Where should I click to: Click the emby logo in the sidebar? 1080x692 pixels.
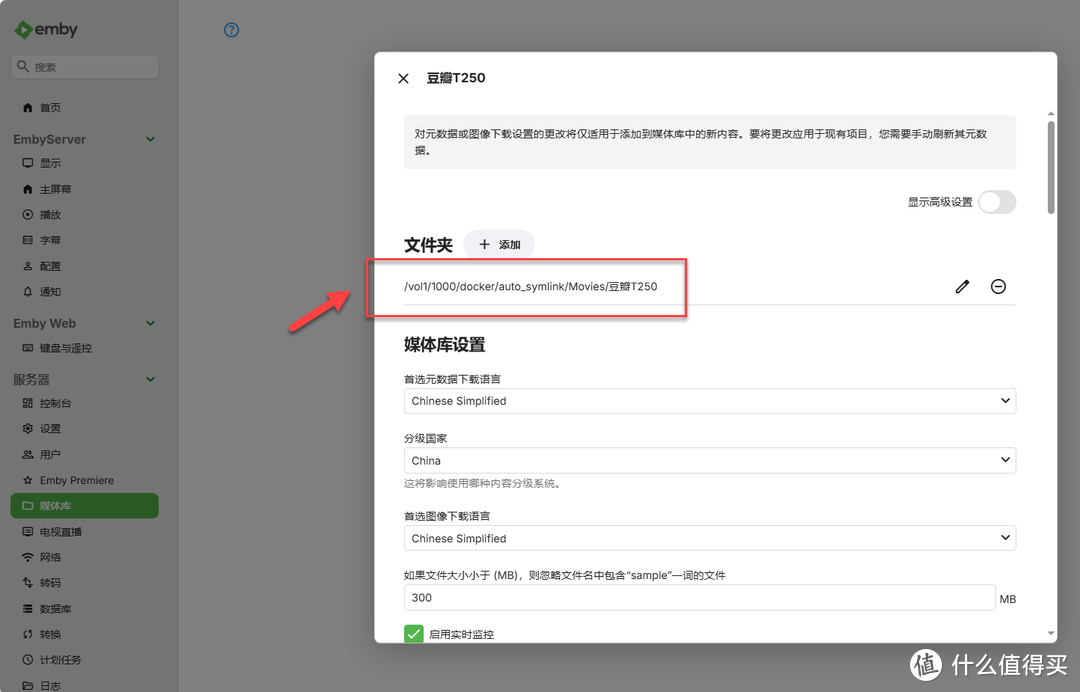pos(46,29)
